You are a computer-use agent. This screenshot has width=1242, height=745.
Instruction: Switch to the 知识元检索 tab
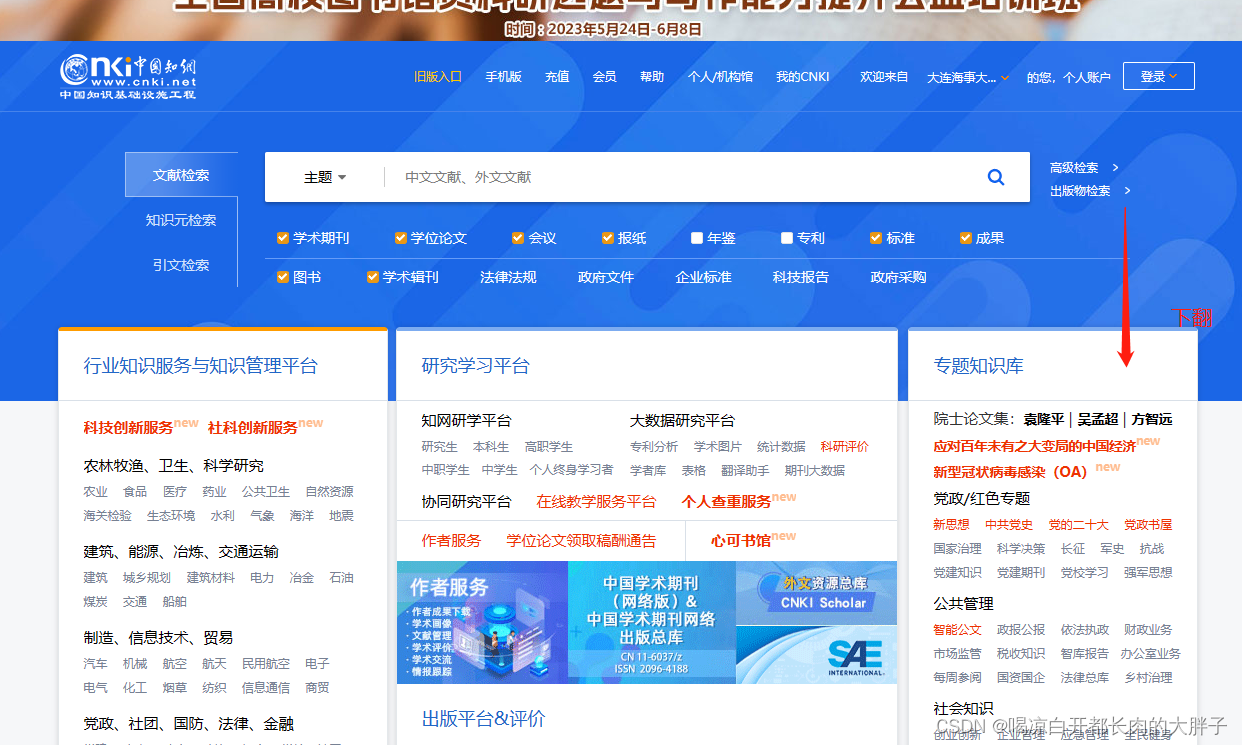click(181, 220)
